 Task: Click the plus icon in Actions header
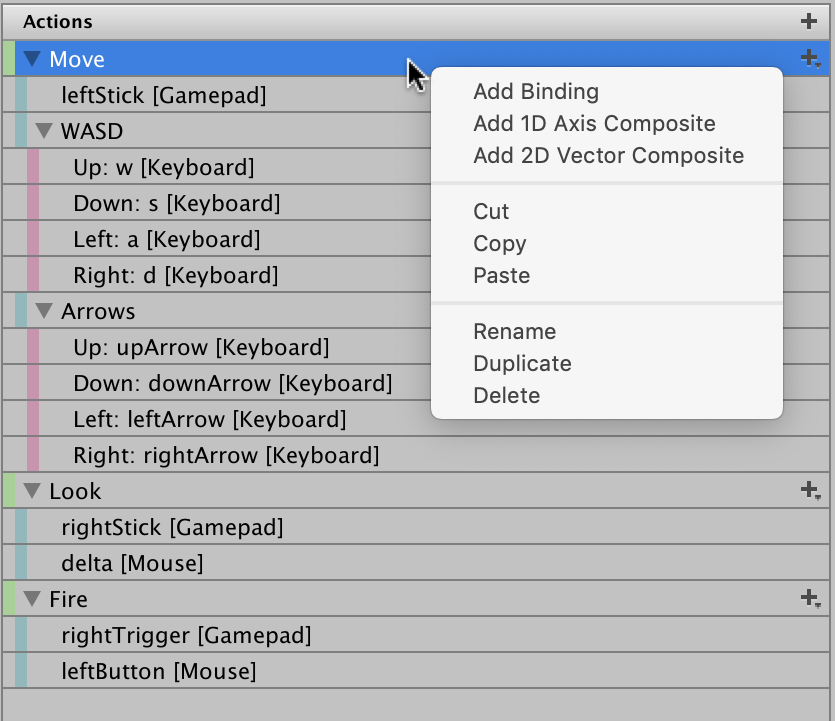(809, 21)
